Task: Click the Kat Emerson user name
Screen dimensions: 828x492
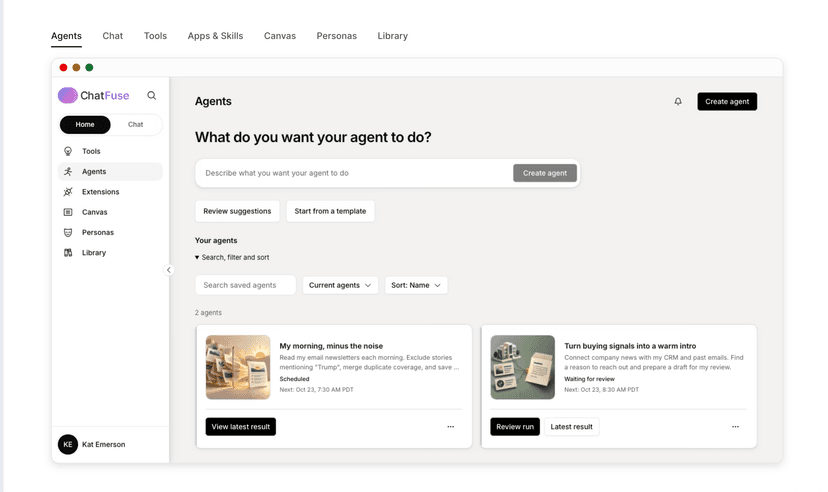Action: pos(104,444)
